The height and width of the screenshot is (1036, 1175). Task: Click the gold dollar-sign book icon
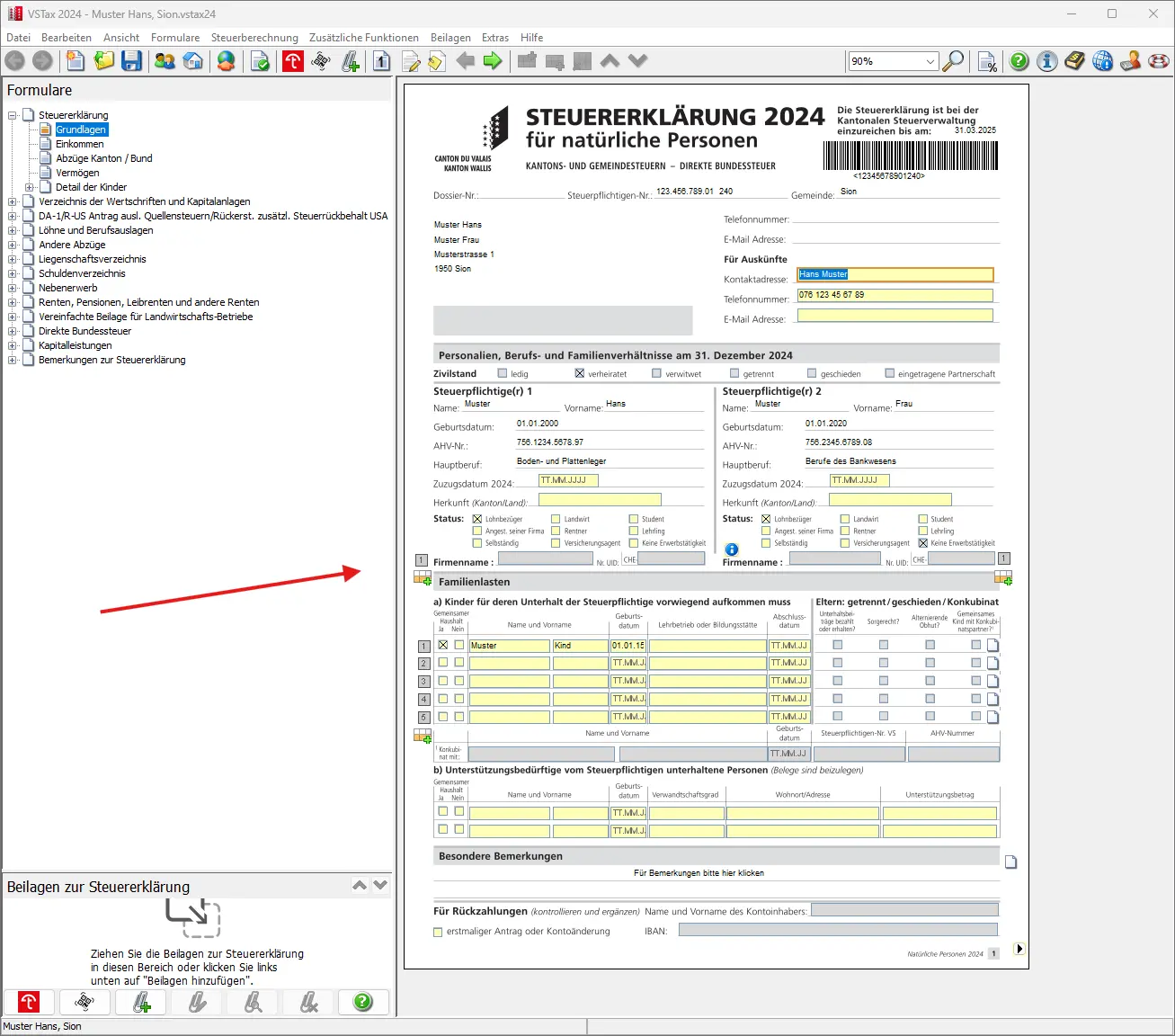(1075, 61)
